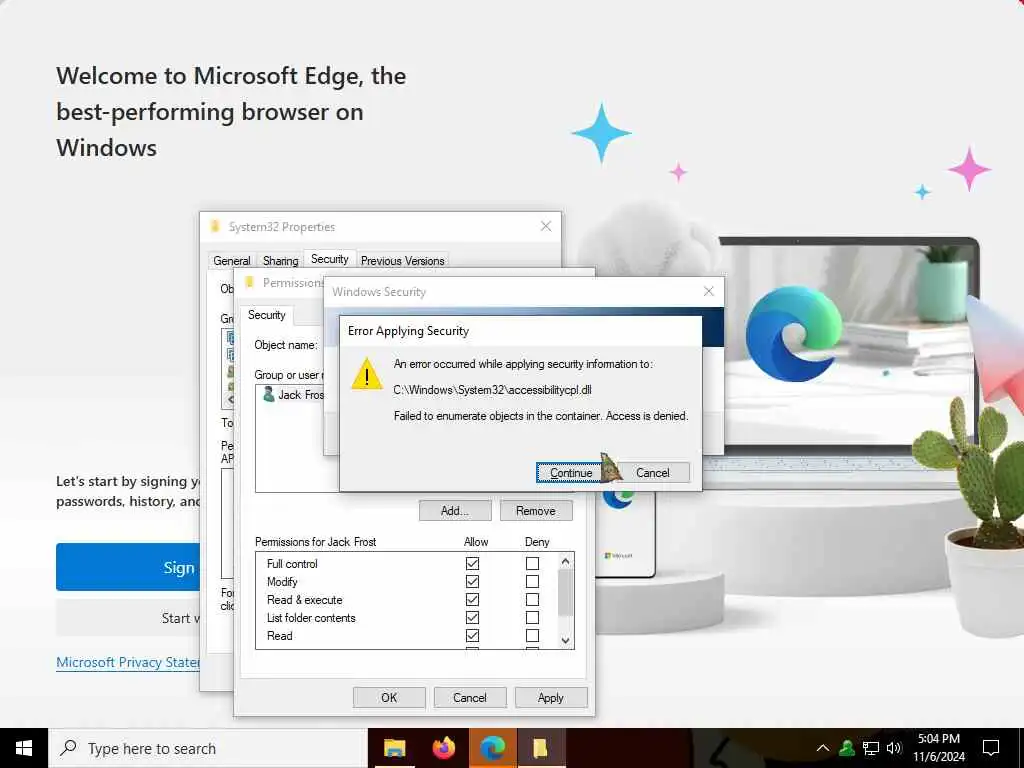This screenshot has height=768, width=1024.
Task: Toggle Allow checkbox for List folder contents
Action: click(x=472, y=617)
